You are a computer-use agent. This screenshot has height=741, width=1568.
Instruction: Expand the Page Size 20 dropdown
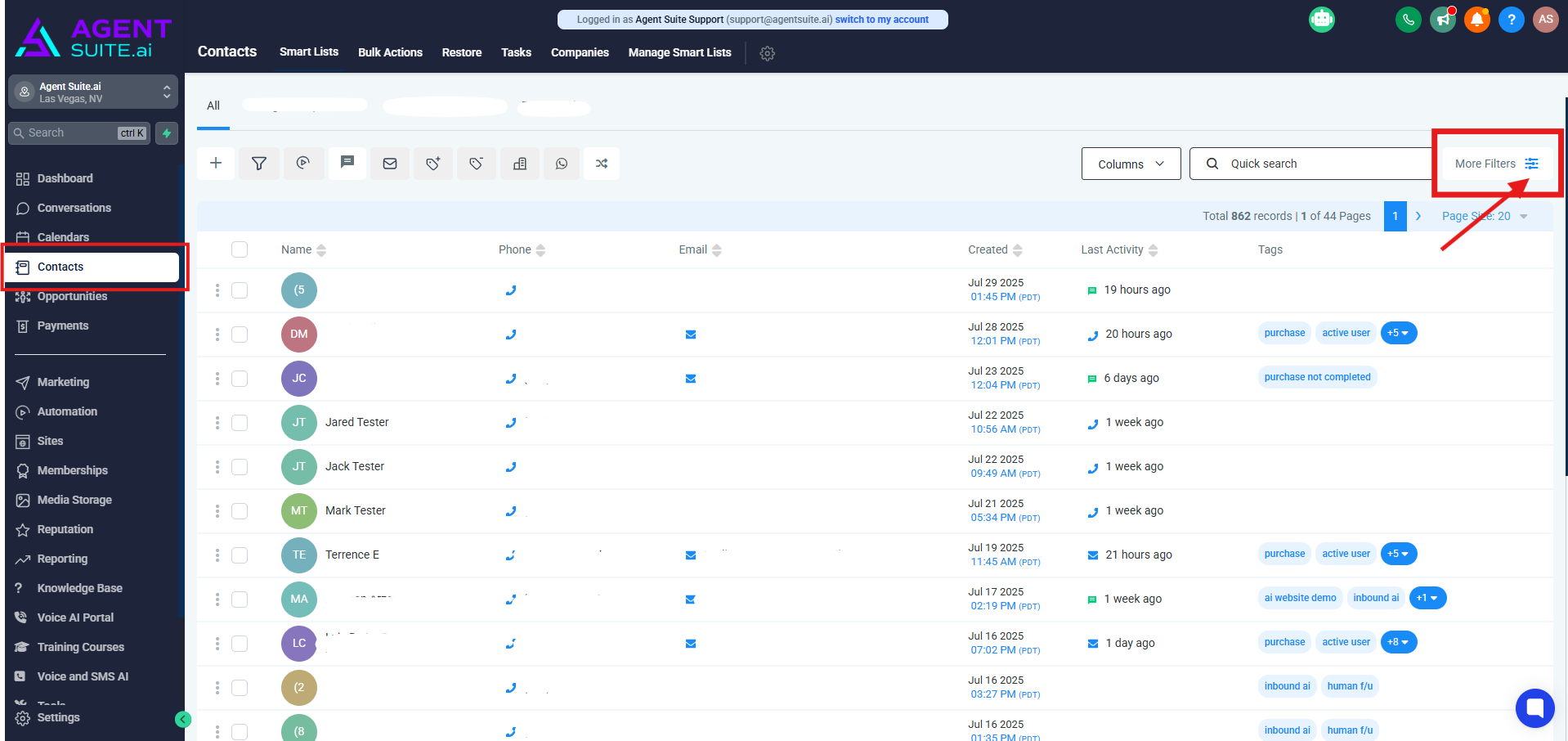click(x=1484, y=216)
